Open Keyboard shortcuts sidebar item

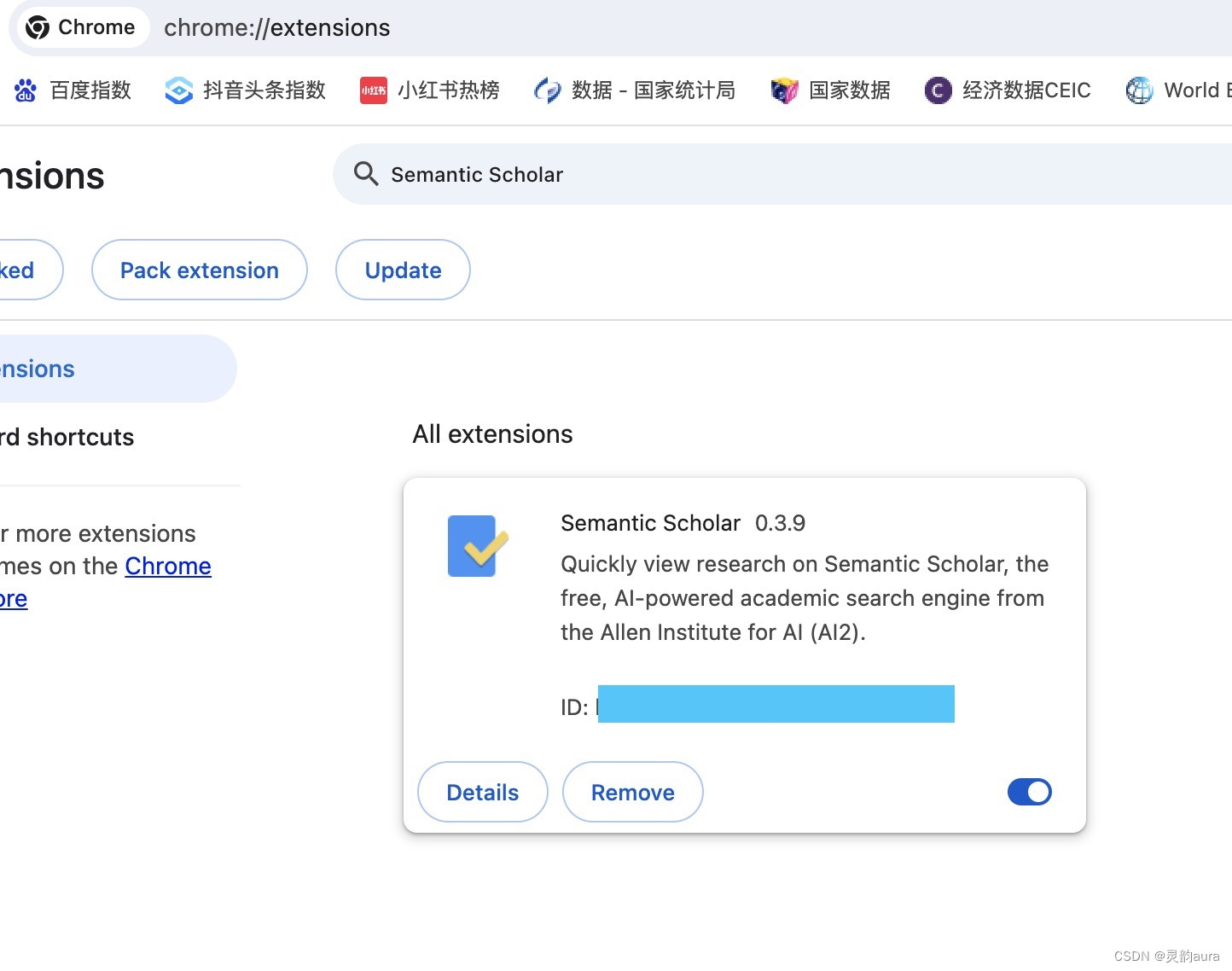point(68,437)
